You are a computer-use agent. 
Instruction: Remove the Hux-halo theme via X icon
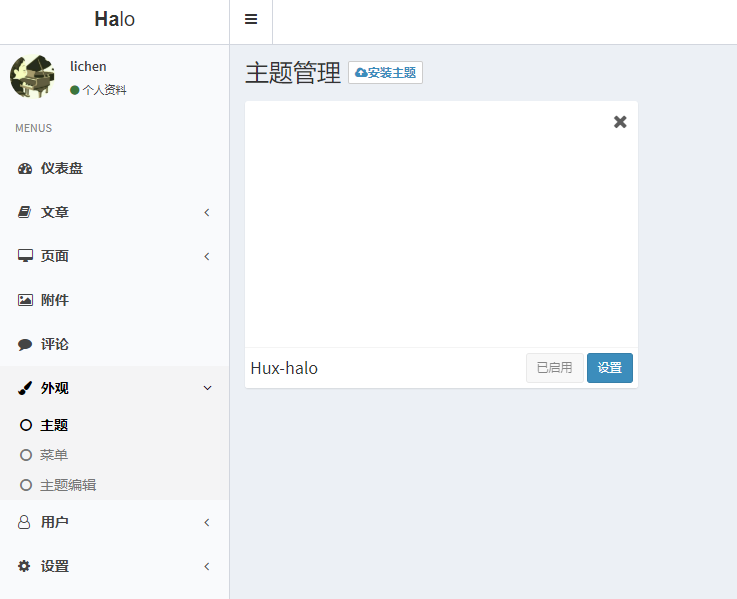tap(620, 122)
